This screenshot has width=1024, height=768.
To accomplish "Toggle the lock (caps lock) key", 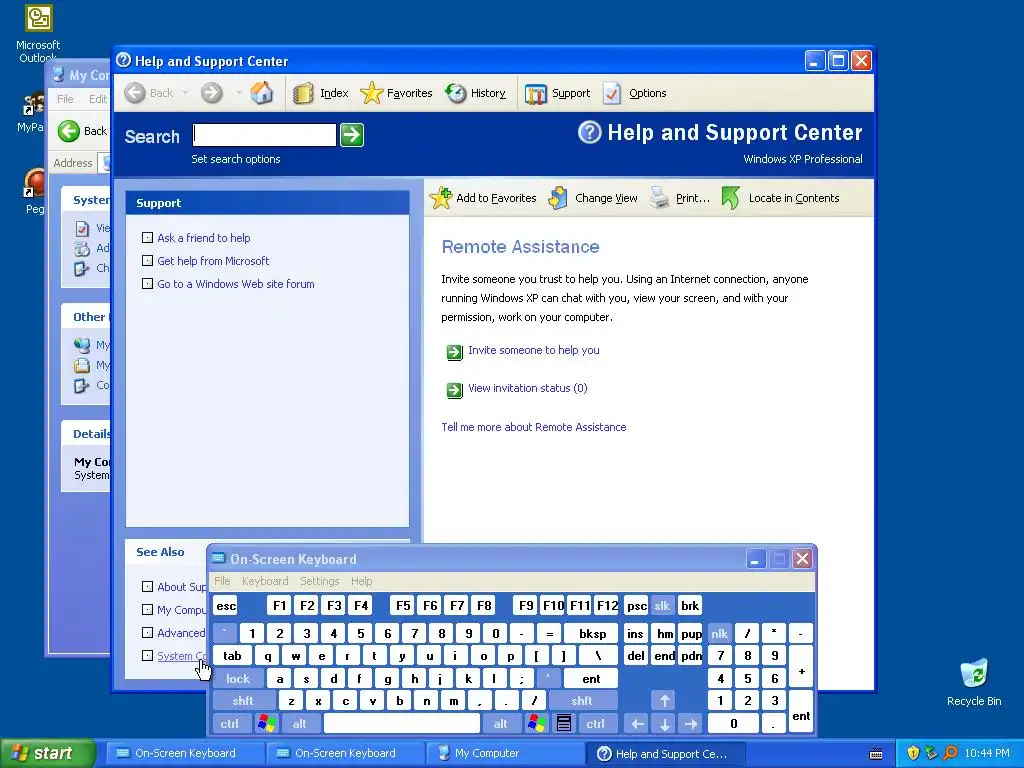I will click(x=238, y=679).
